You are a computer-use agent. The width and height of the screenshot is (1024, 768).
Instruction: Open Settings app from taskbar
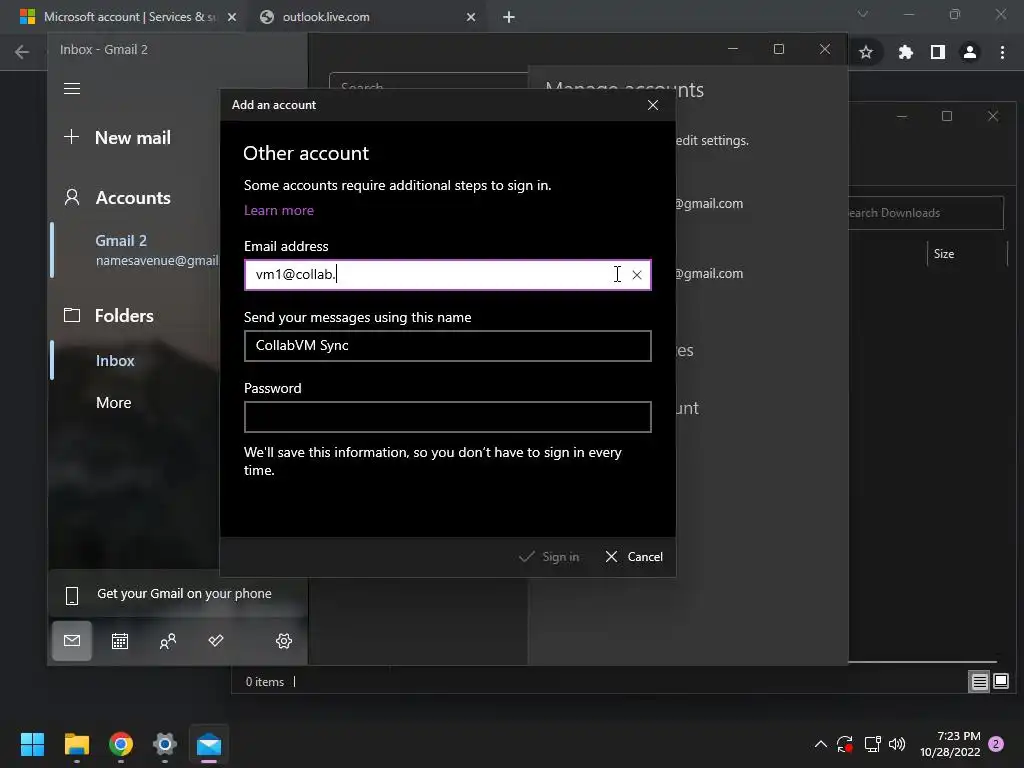coord(165,744)
